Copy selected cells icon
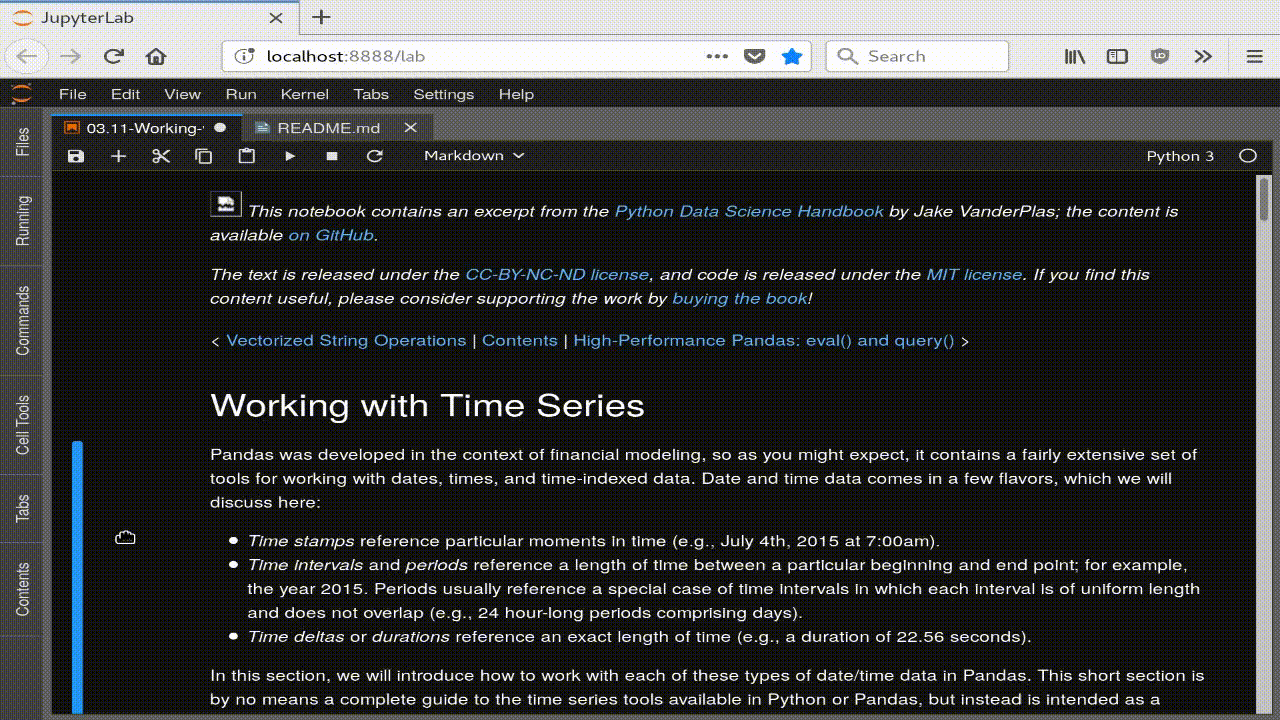This screenshot has height=720, width=1280. [x=204, y=156]
